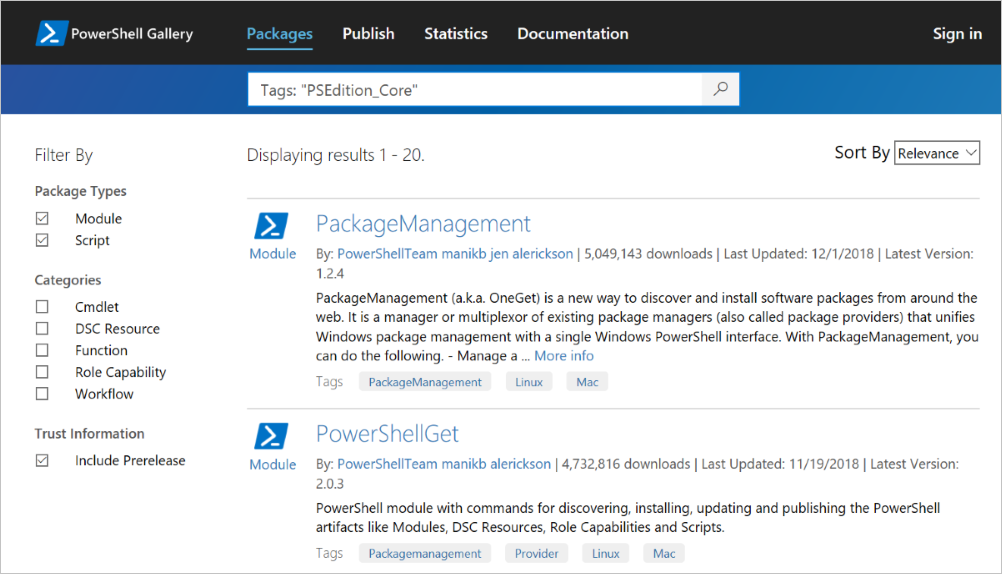Click the PackageManagement tag under PackageManagement

point(425,382)
